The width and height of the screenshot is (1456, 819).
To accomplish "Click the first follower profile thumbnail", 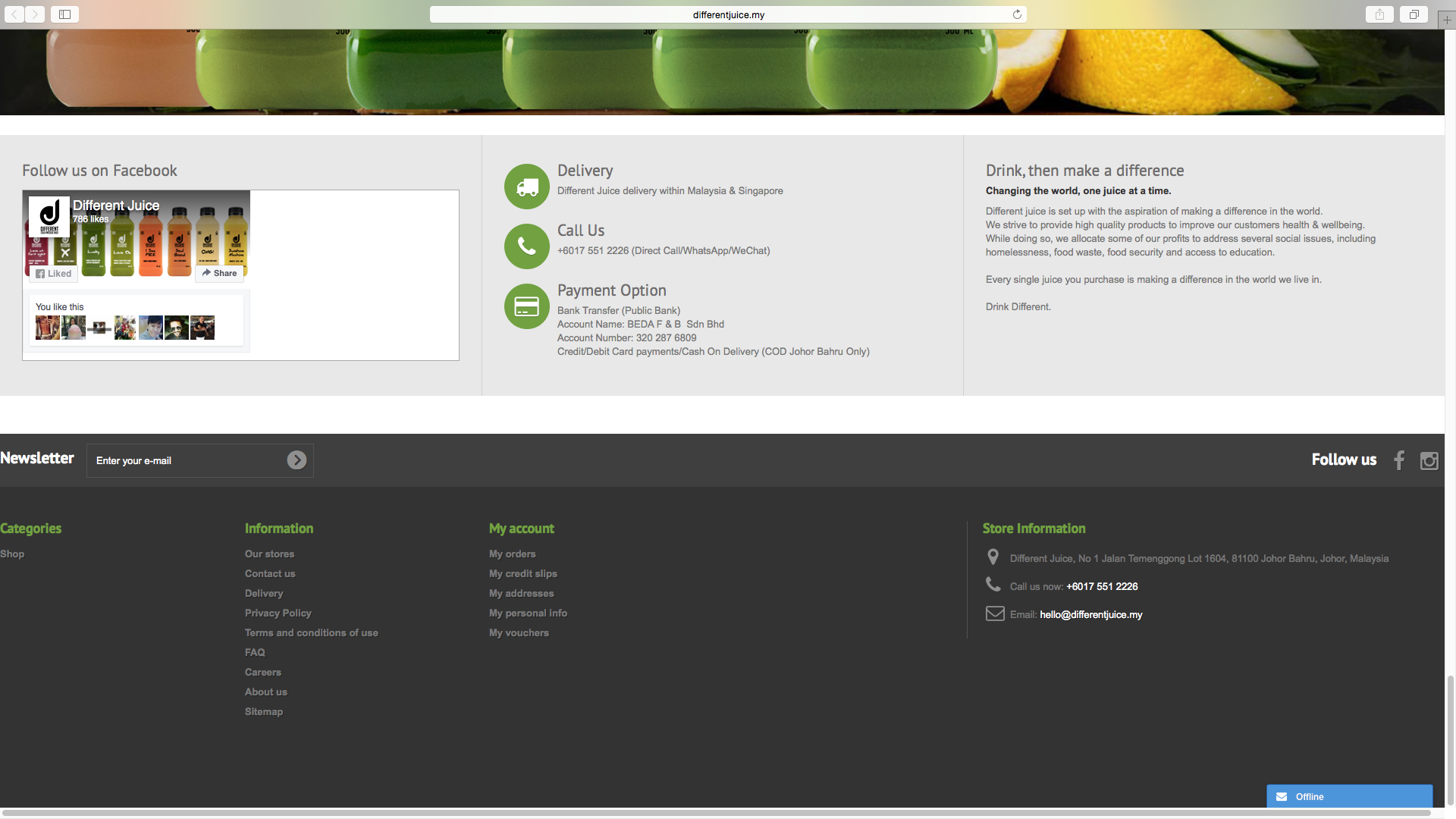I will [48, 328].
